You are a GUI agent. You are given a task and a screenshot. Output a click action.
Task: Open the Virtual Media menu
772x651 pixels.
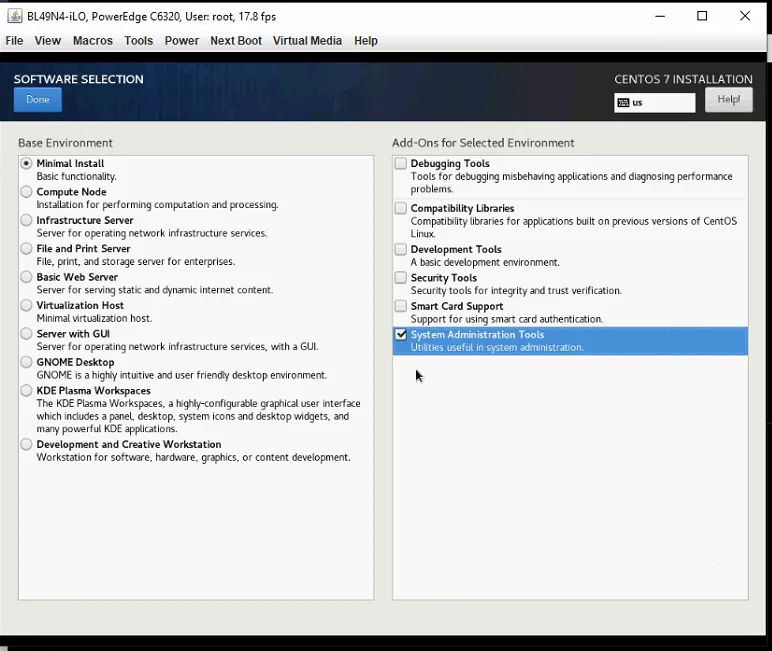[x=307, y=41]
